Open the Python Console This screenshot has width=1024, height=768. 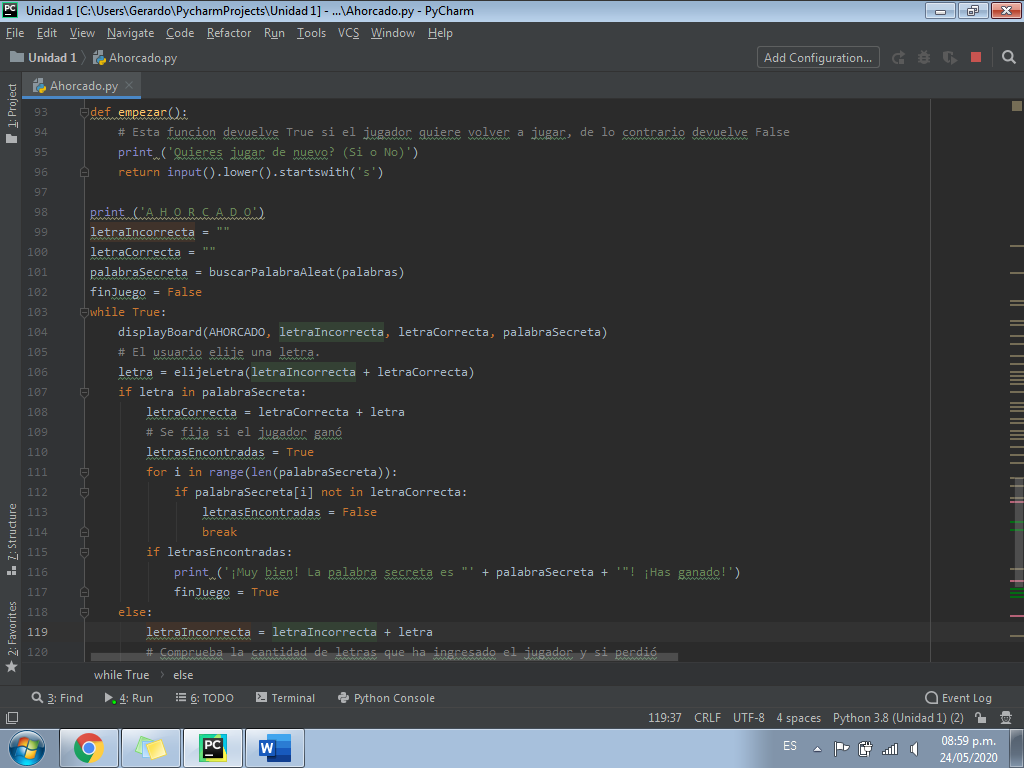tap(386, 697)
